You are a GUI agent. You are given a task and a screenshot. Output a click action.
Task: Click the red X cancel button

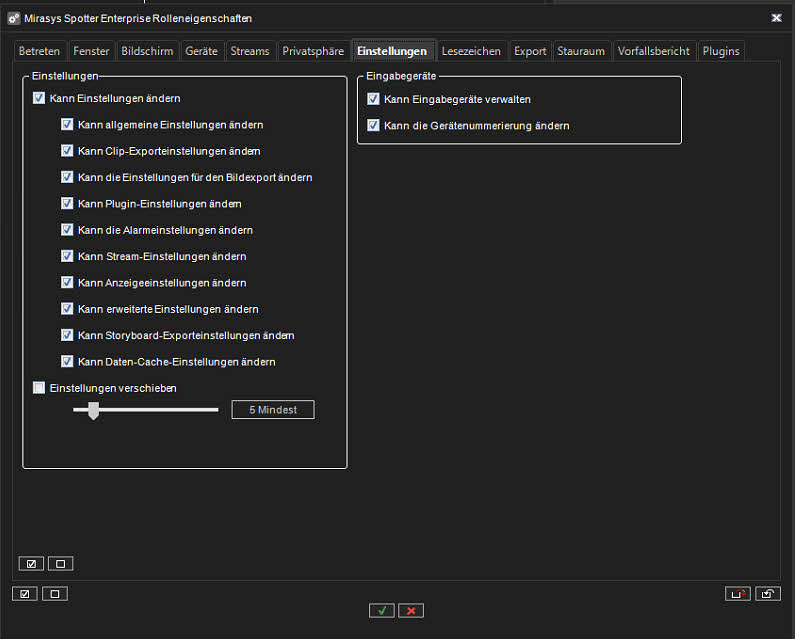tap(411, 611)
